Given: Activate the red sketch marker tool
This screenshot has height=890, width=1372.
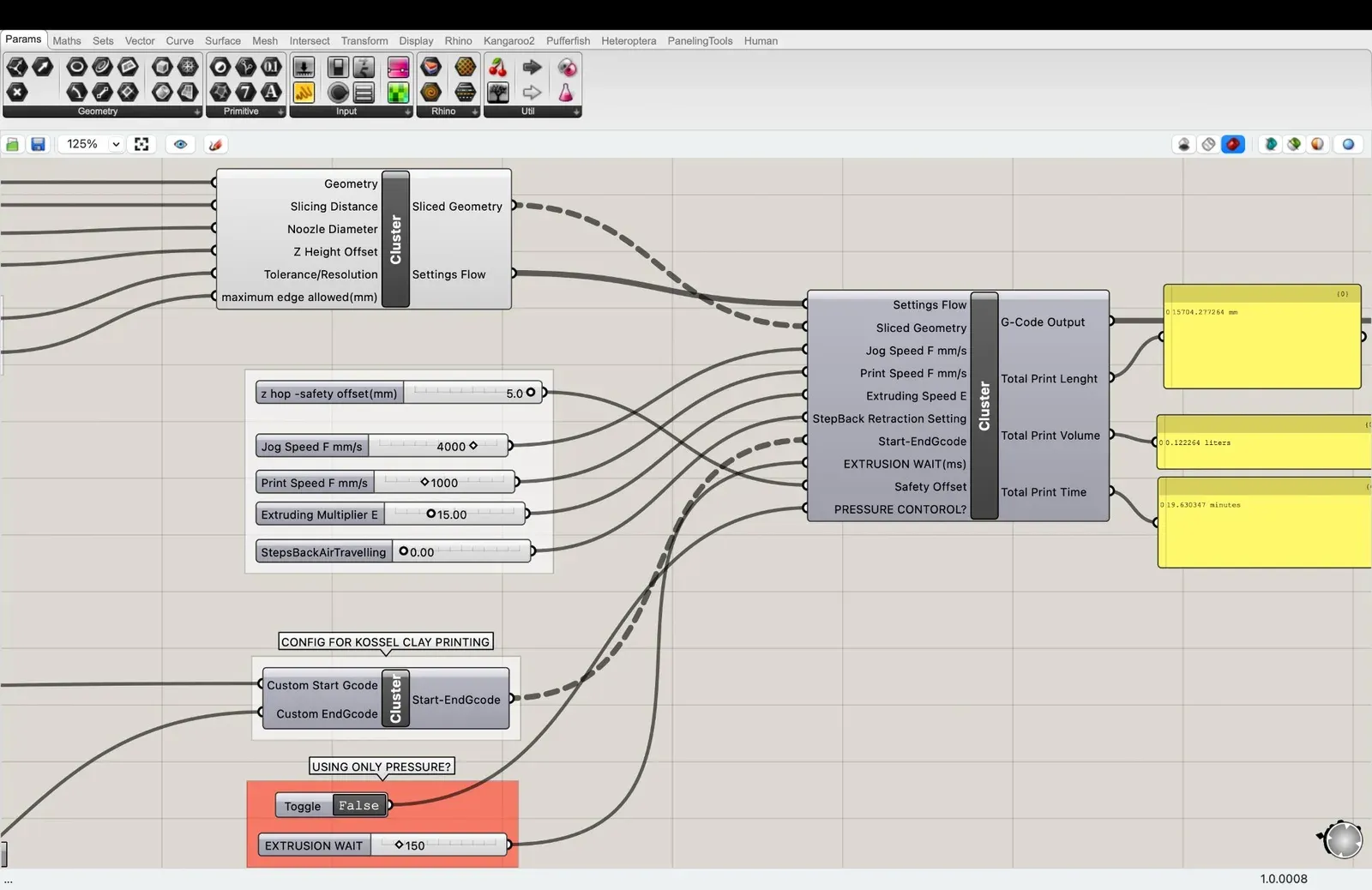Looking at the screenshot, I should pos(215,144).
